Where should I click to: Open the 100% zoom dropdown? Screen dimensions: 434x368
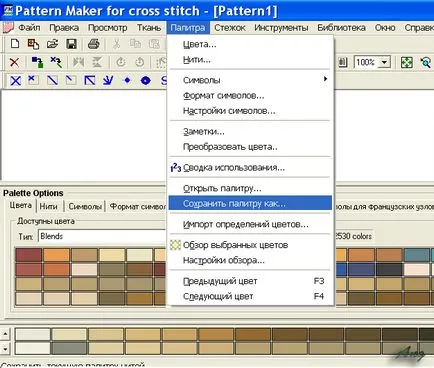pos(385,62)
